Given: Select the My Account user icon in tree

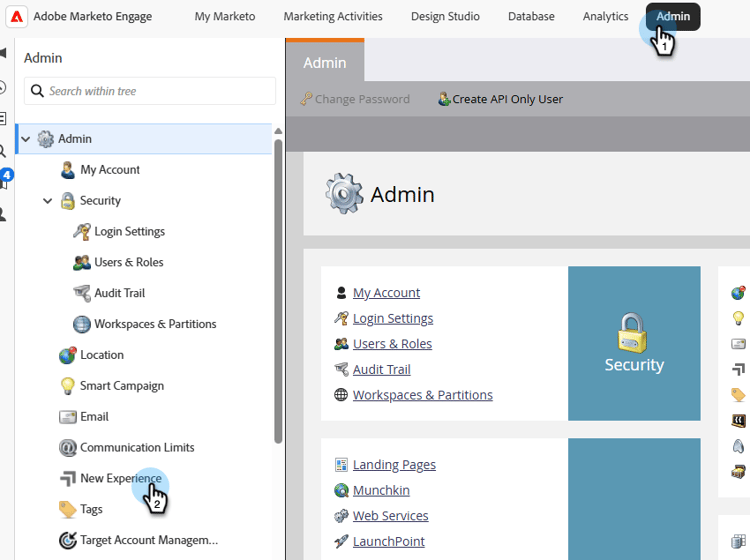Looking at the screenshot, I should (68, 170).
